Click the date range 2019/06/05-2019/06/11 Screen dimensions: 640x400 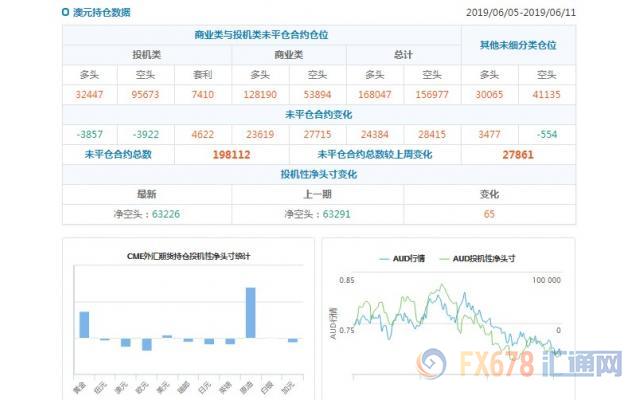coord(521,13)
